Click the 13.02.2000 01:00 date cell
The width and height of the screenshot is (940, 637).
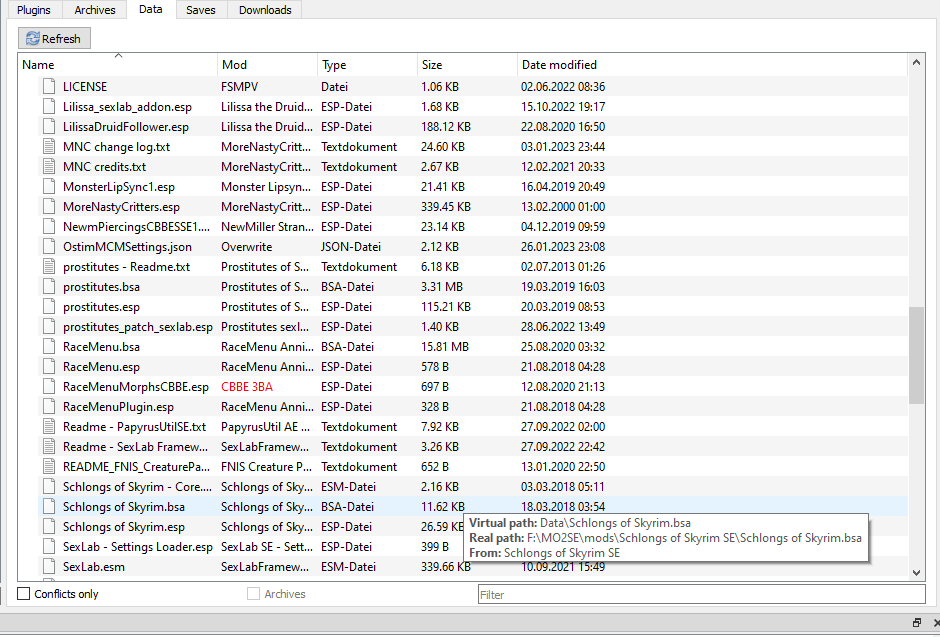click(x=563, y=207)
